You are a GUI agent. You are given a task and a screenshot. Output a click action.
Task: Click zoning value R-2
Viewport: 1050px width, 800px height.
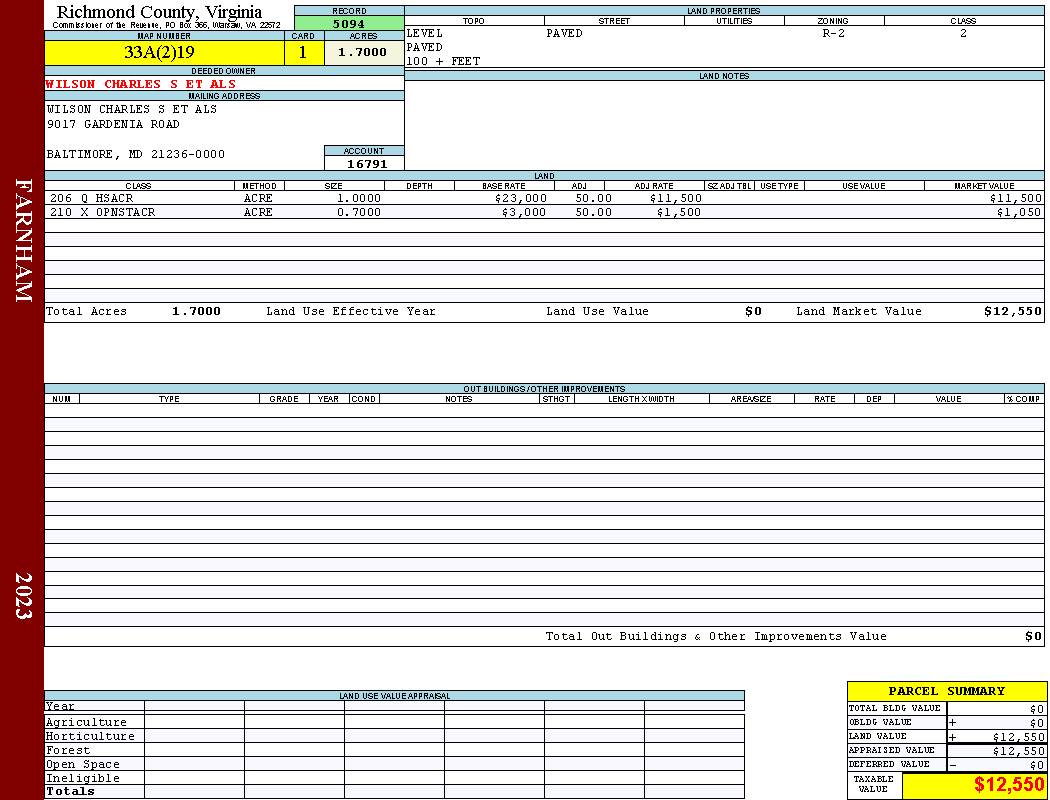[834, 33]
